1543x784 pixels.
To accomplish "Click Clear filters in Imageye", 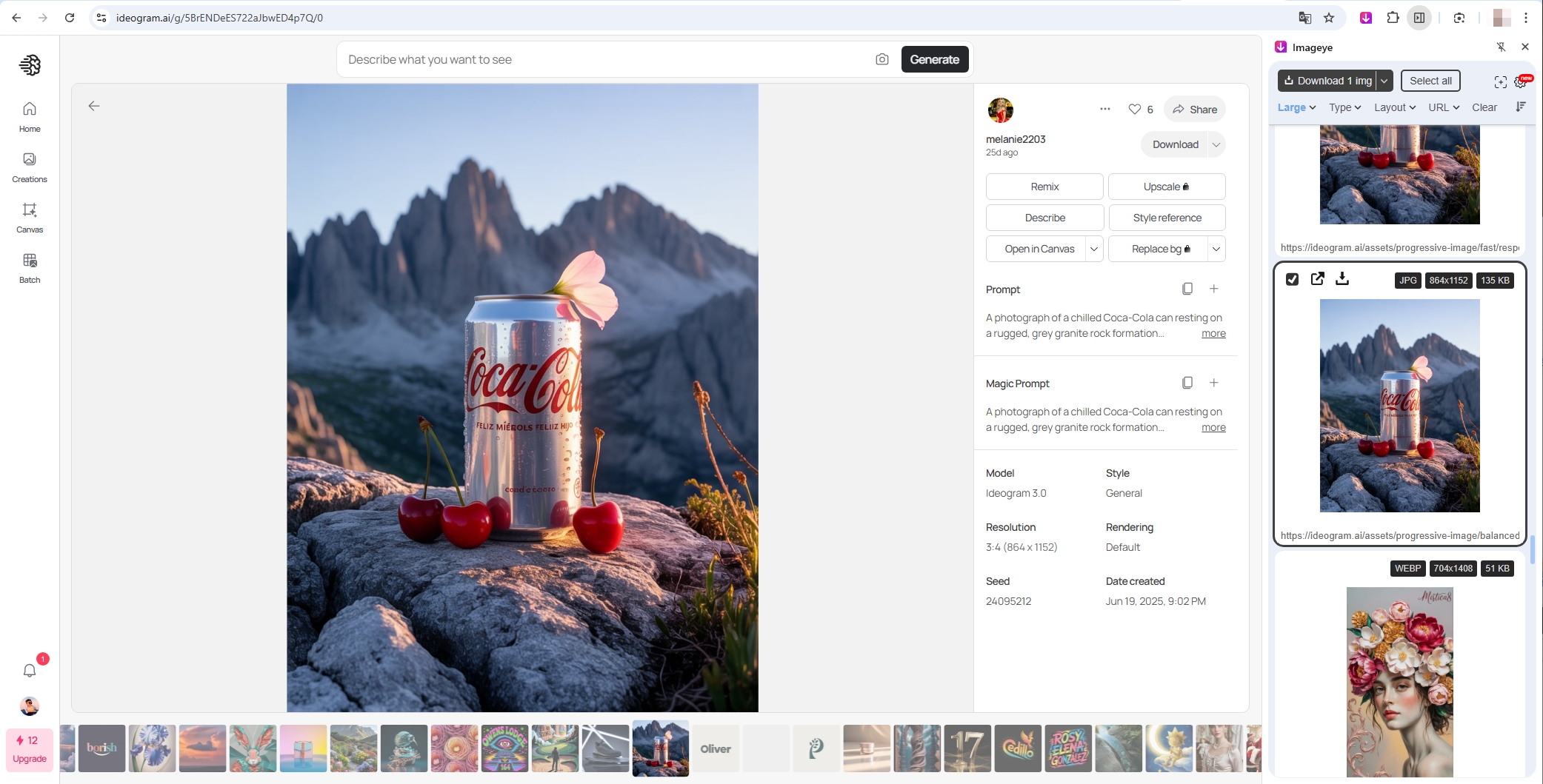I will [x=1484, y=107].
